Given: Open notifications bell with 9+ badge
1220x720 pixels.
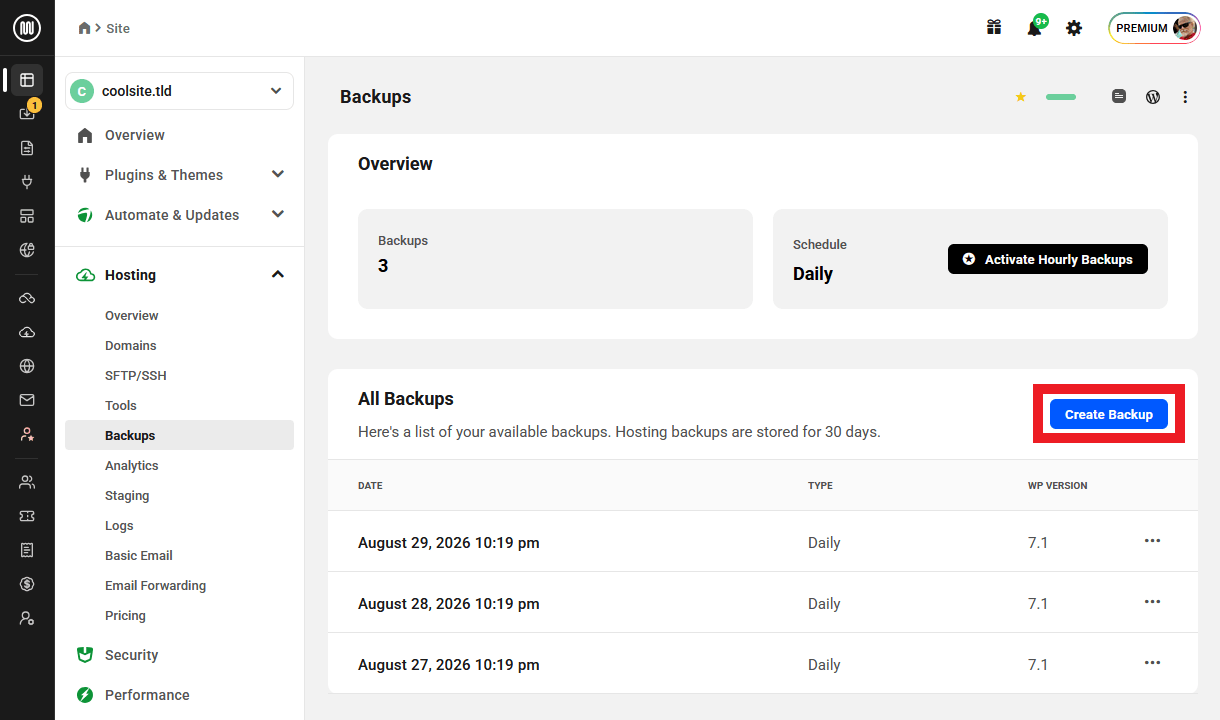Looking at the screenshot, I should coord(1034,28).
